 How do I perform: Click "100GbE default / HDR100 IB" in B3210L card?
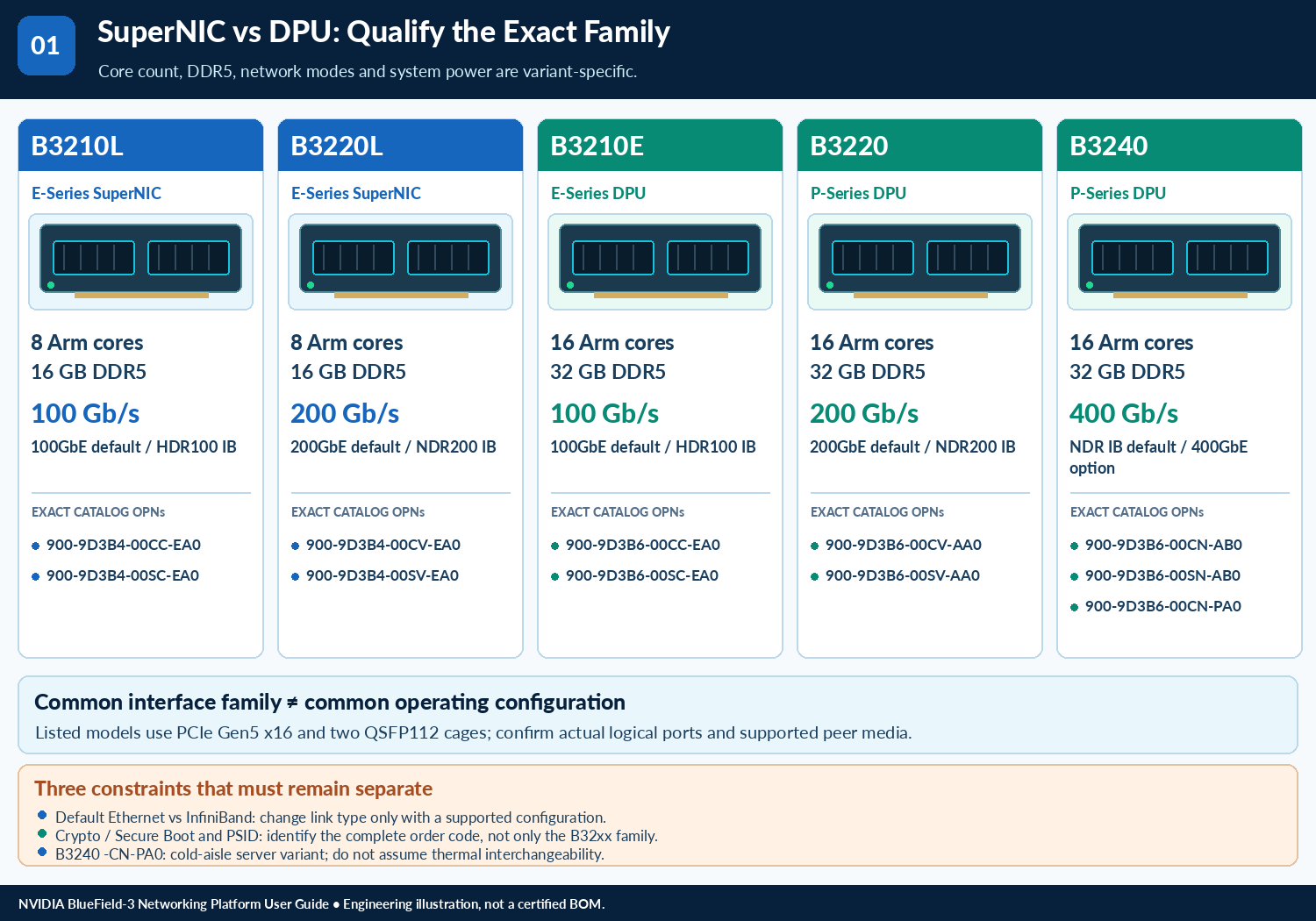coord(133,446)
